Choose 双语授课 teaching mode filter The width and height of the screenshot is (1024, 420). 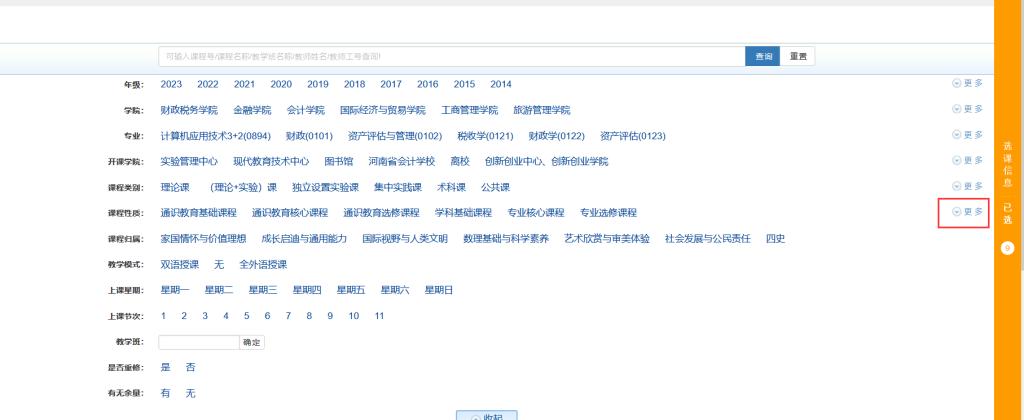click(180, 264)
